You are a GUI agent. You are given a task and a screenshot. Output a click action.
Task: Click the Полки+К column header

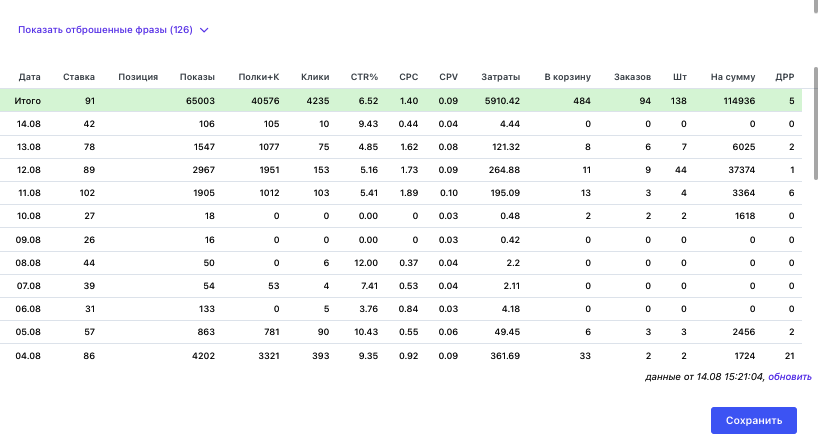click(x=259, y=77)
